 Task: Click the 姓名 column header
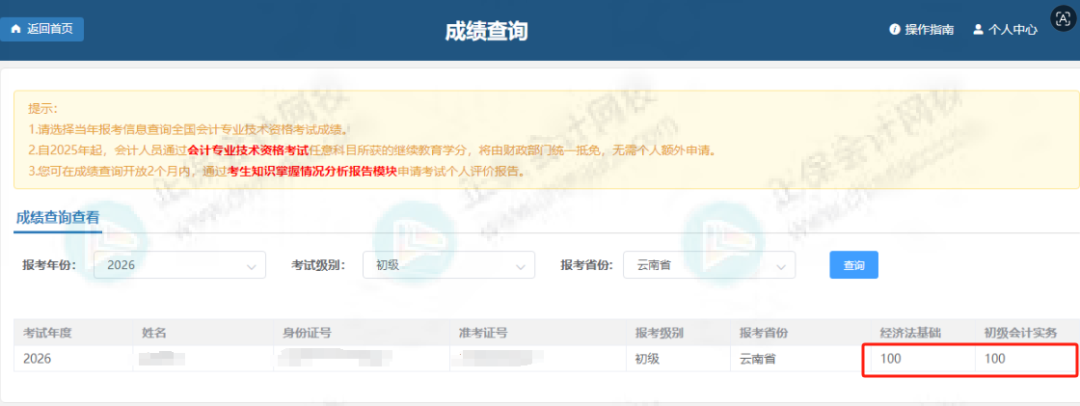coord(154,333)
